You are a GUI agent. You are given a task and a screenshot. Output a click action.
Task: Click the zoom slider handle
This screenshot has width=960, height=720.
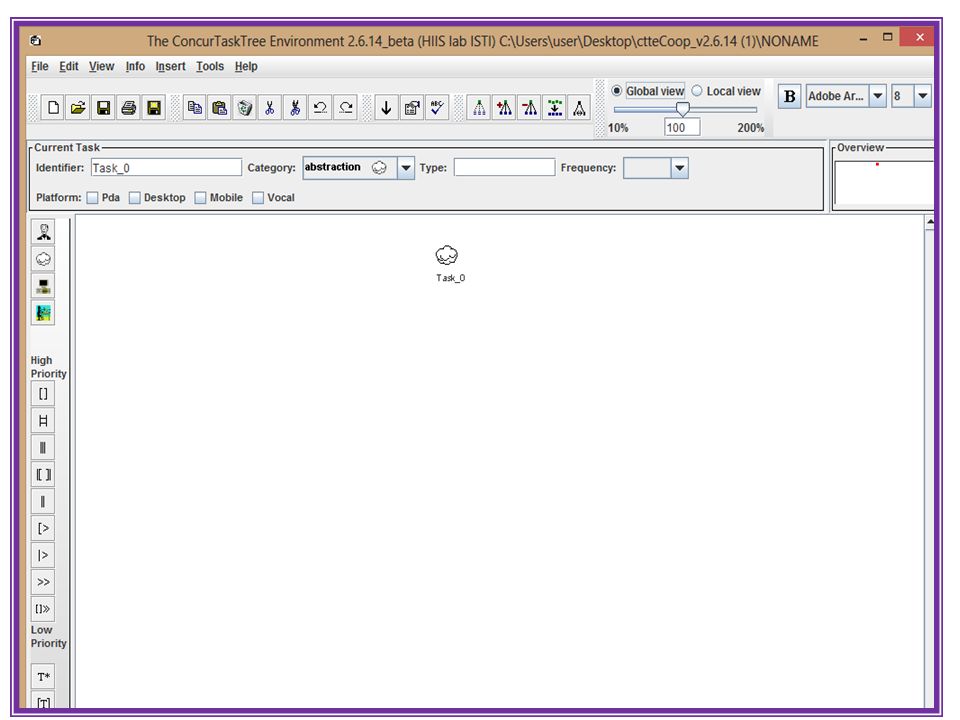(683, 110)
